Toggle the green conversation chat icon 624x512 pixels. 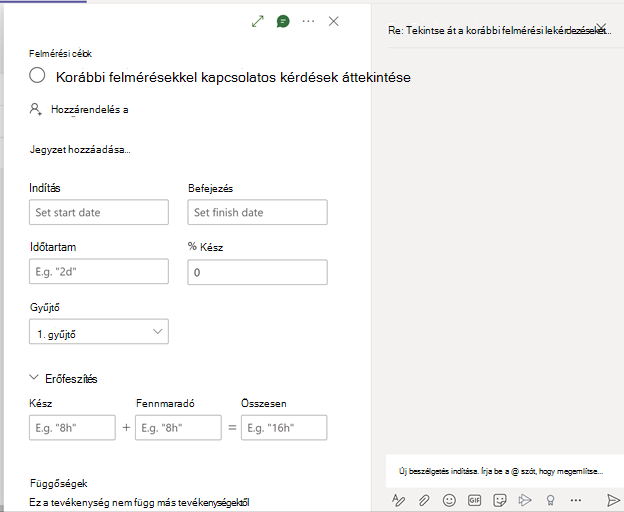(283, 21)
